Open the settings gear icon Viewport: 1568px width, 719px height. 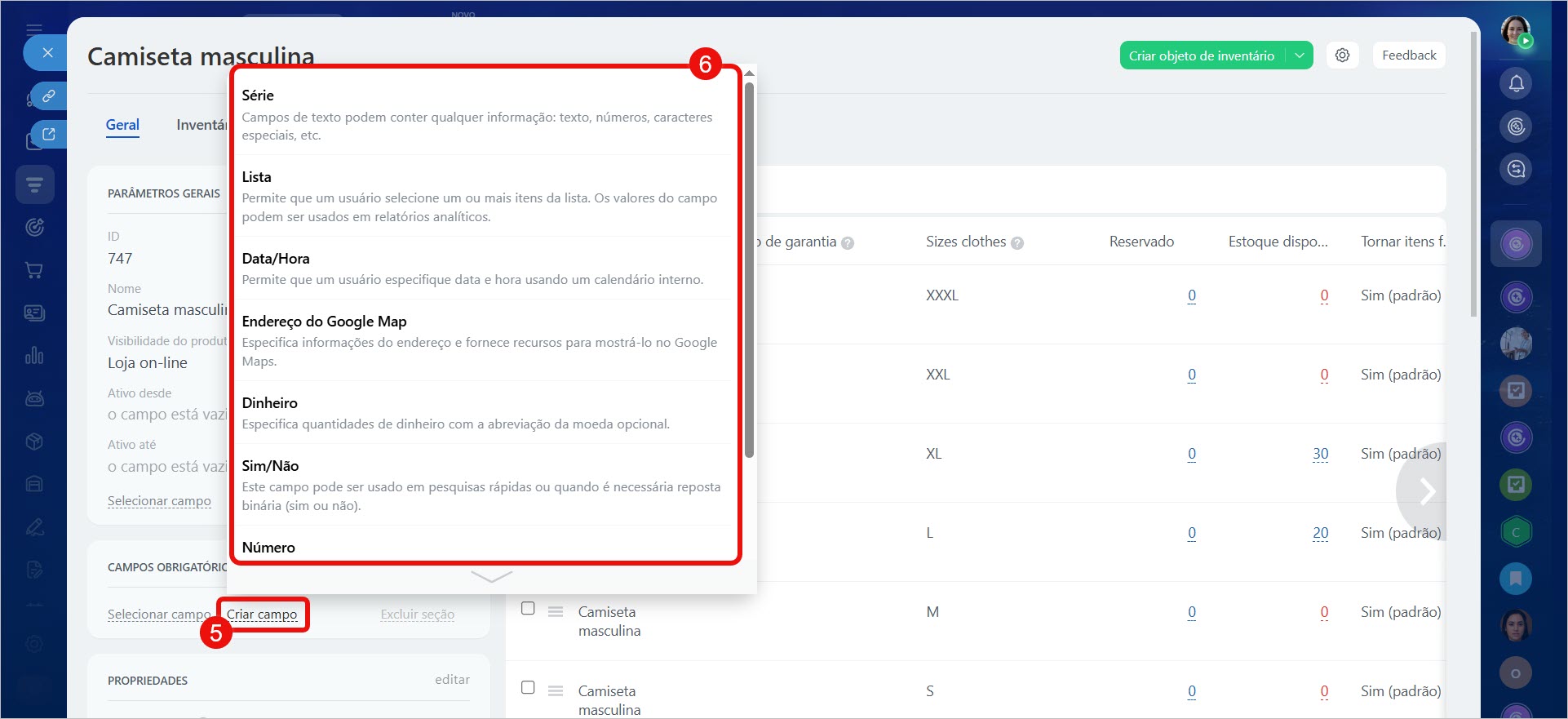click(1342, 55)
